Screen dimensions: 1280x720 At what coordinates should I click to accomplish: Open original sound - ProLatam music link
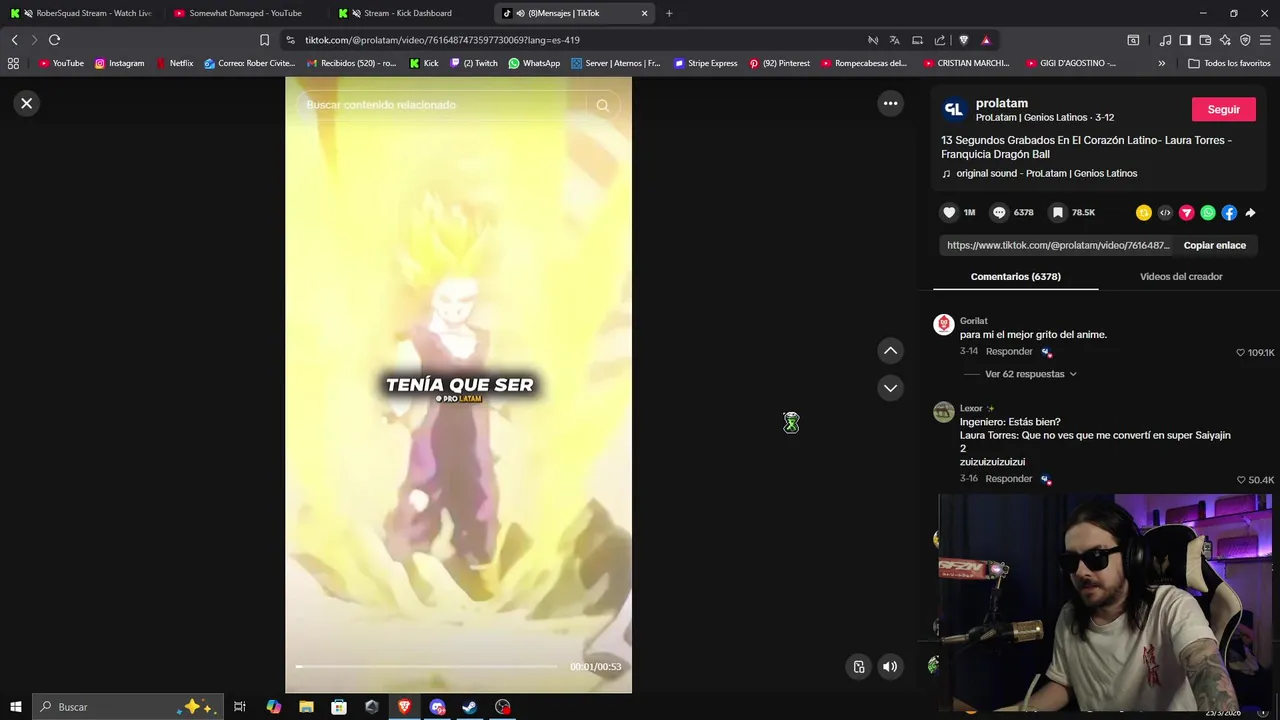tap(1046, 173)
